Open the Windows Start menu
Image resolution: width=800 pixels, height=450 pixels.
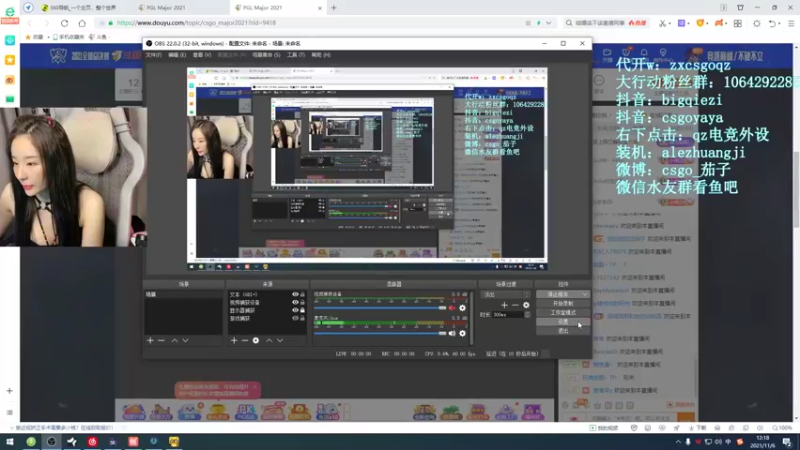pyautogui.click(x=10, y=442)
